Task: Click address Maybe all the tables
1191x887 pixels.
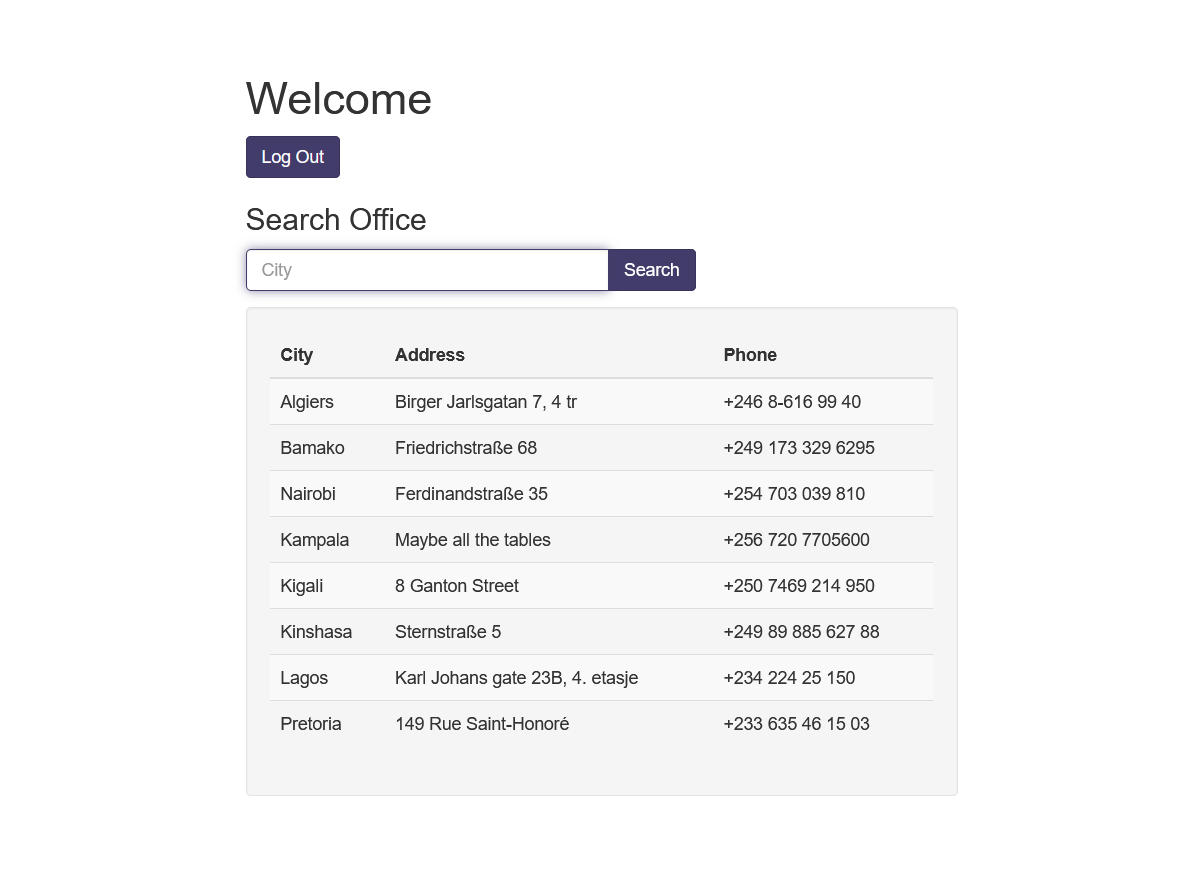Action: point(472,540)
